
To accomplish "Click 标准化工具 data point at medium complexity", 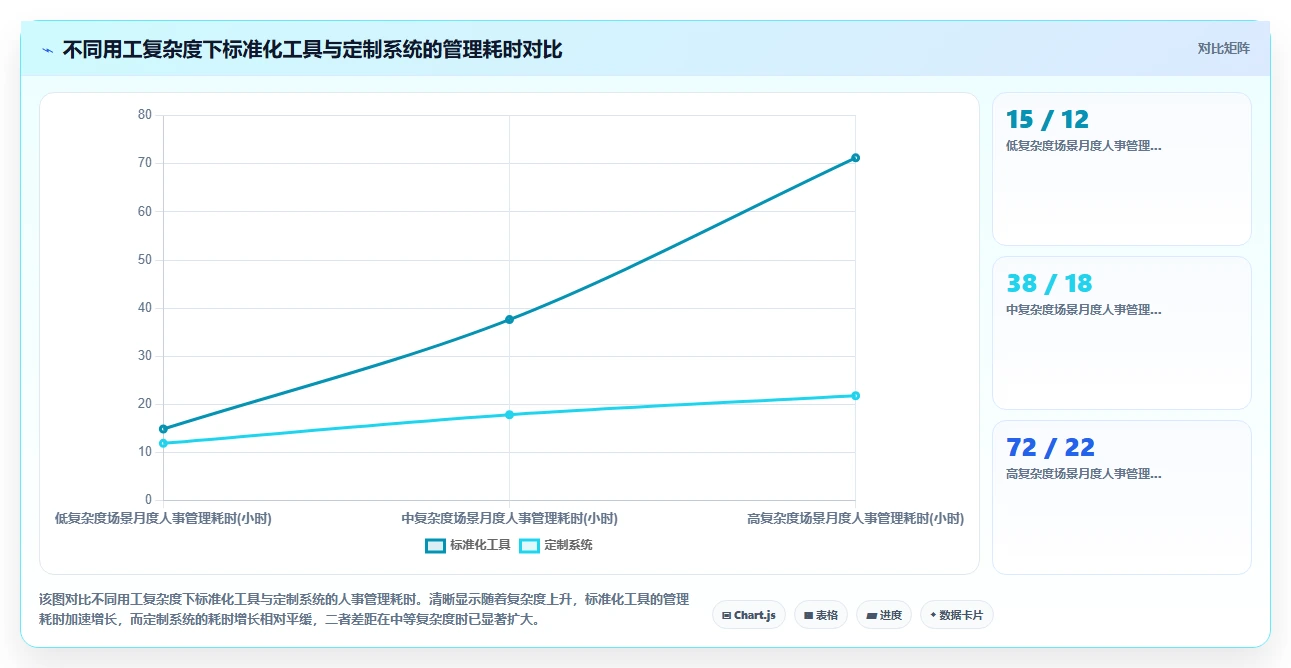I will 509,320.
